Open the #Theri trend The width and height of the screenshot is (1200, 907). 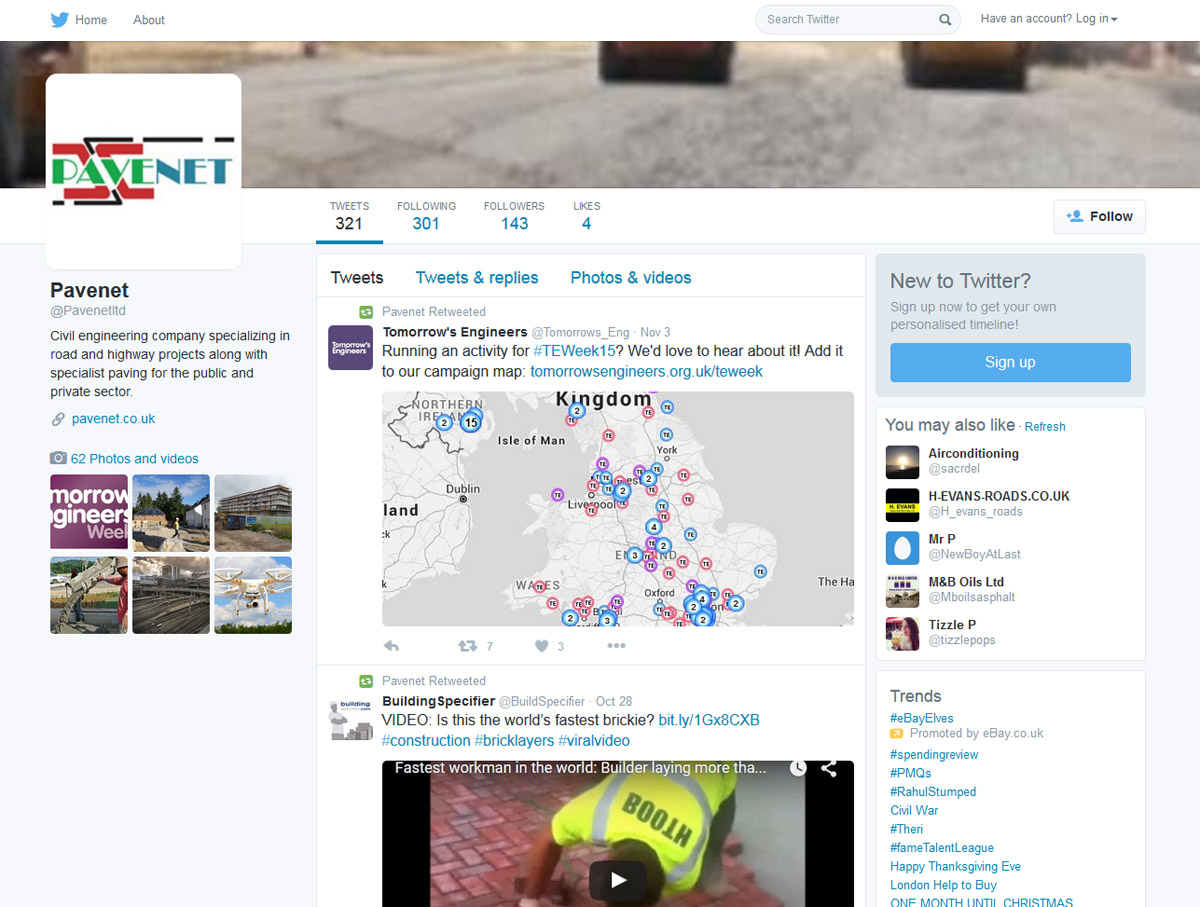point(907,829)
